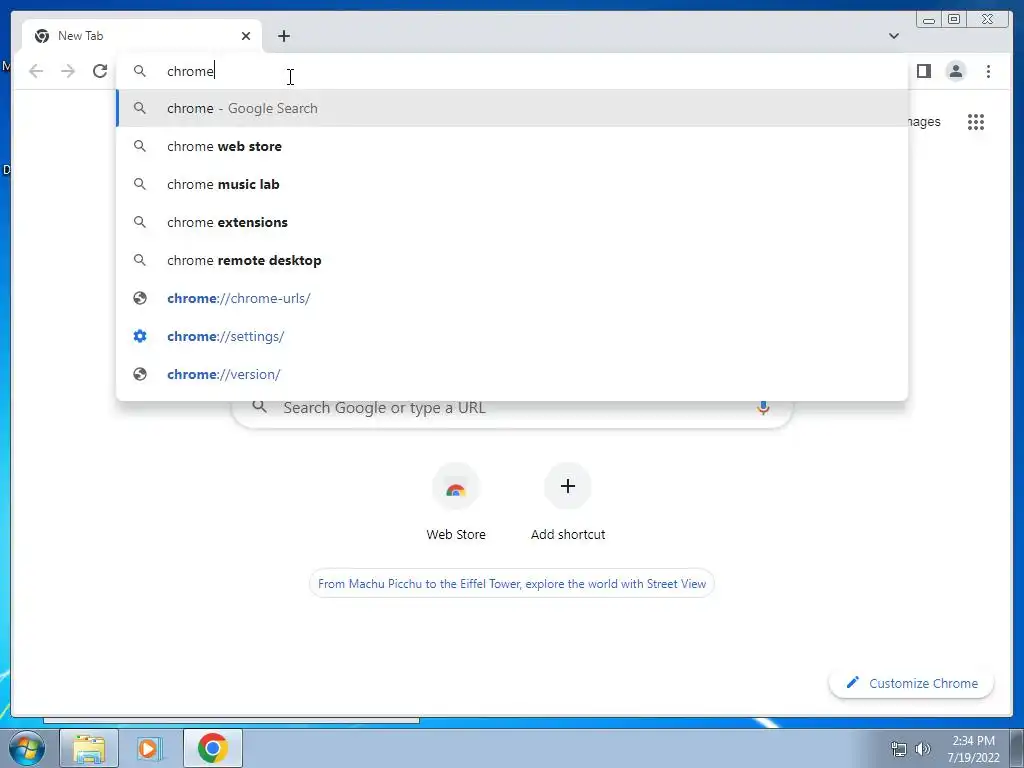Click the Chrome taskbar icon
Screen dimensions: 1024x768
coord(213,748)
